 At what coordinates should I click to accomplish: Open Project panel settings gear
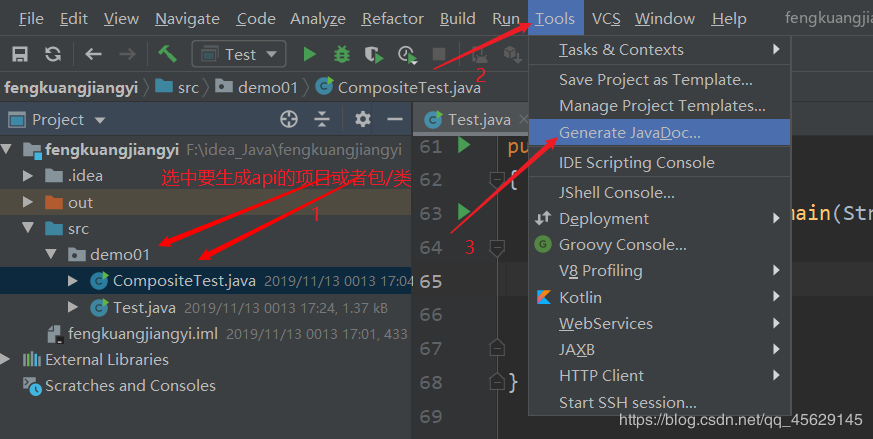coord(362,119)
